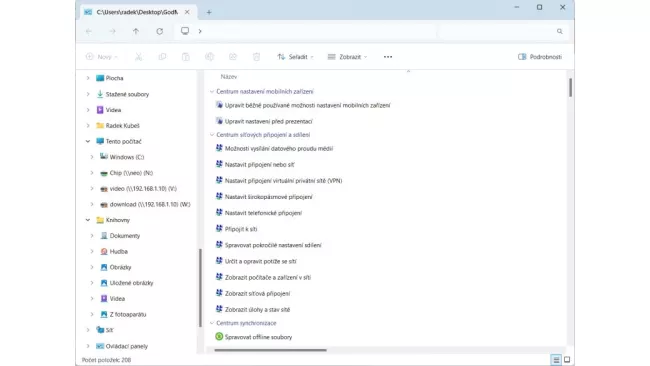The width and height of the screenshot is (650, 366).
Task: Click icon of Spravovat offline soubory
Action: [219, 337]
